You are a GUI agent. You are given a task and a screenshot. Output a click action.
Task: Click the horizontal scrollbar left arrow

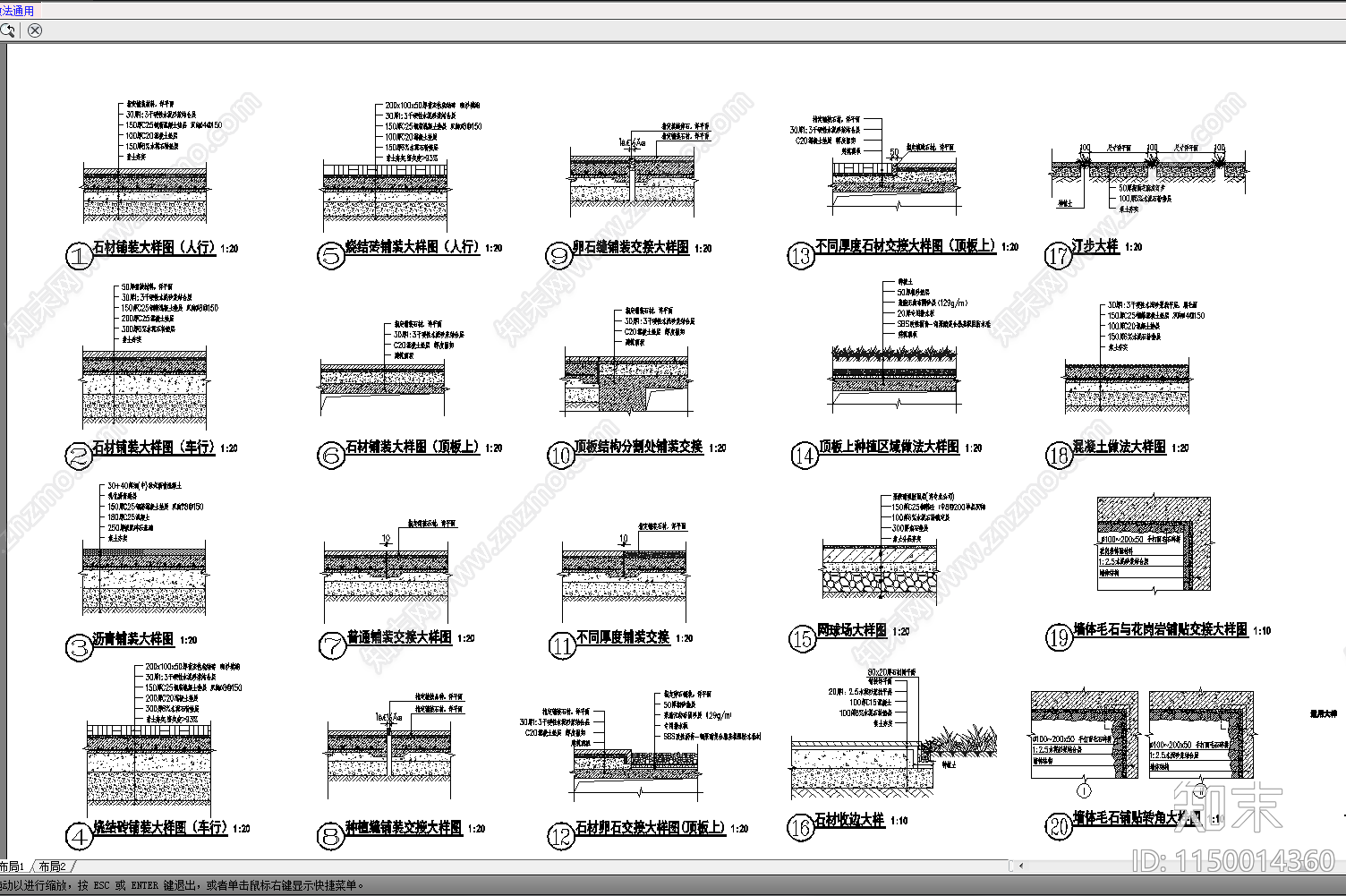click(x=1021, y=866)
